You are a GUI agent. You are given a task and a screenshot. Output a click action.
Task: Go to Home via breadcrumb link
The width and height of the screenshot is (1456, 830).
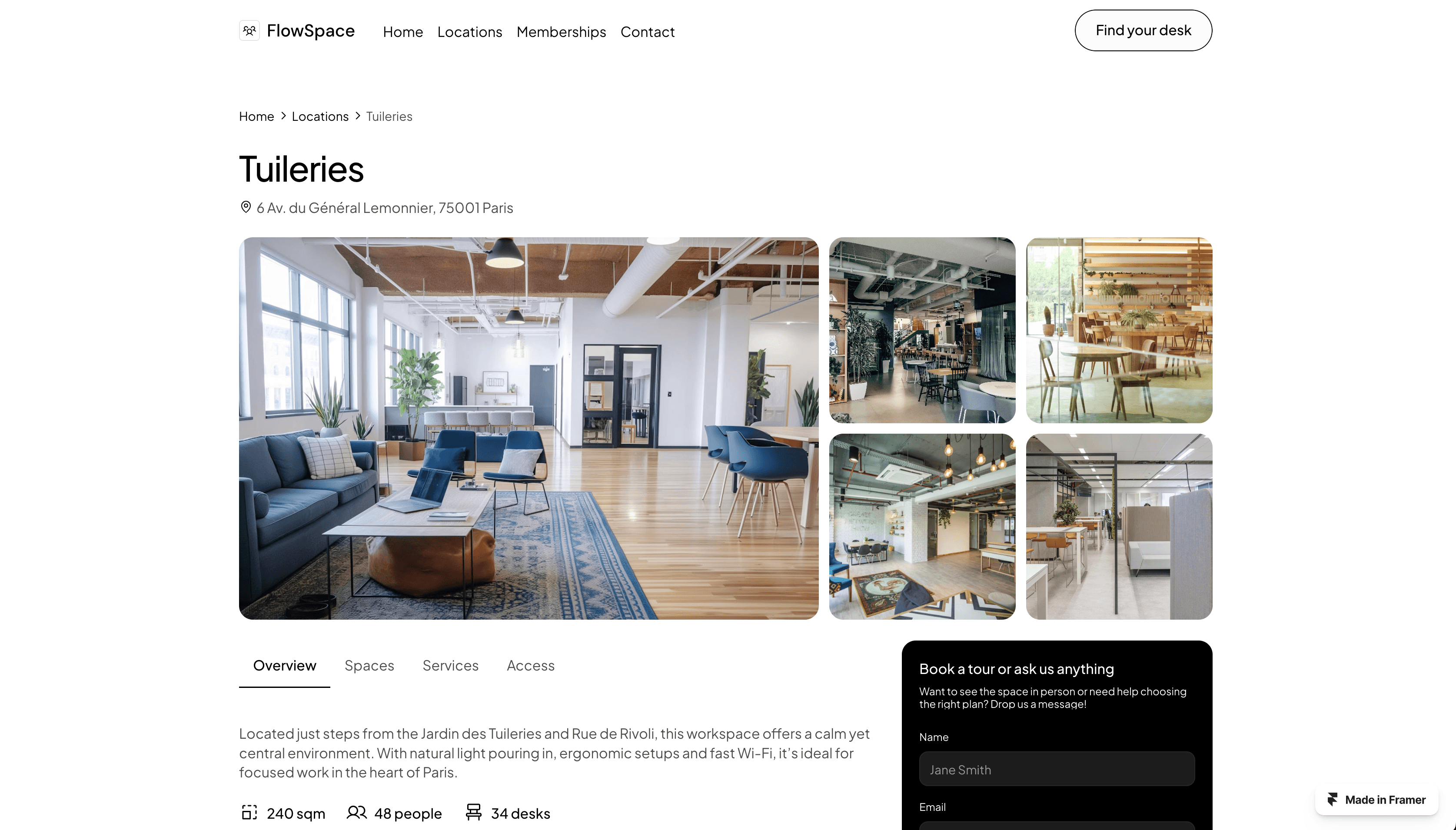[256, 116]
